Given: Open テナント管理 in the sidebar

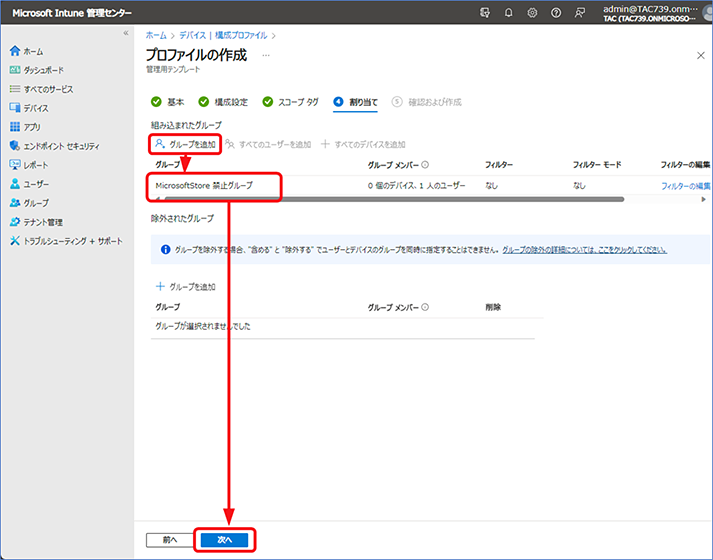Looking at the screenshot, I should coord(43,222).
